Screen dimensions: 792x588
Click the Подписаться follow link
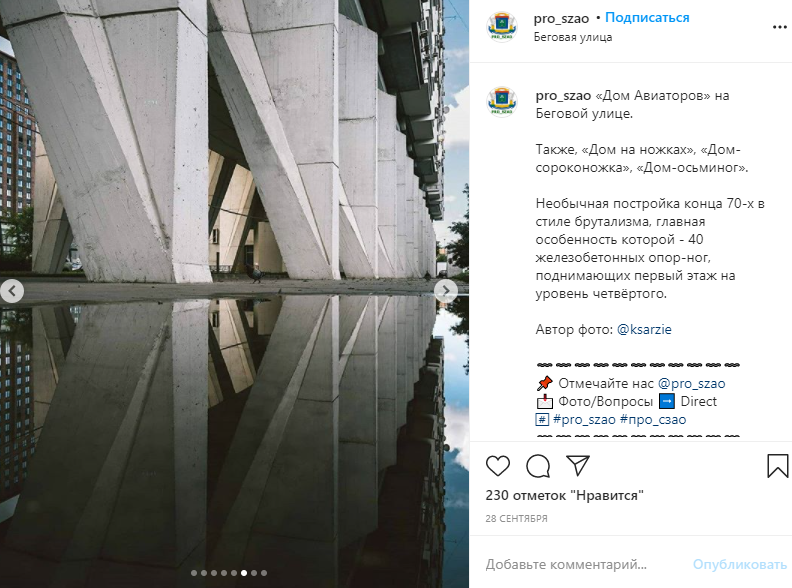[647, 18]
